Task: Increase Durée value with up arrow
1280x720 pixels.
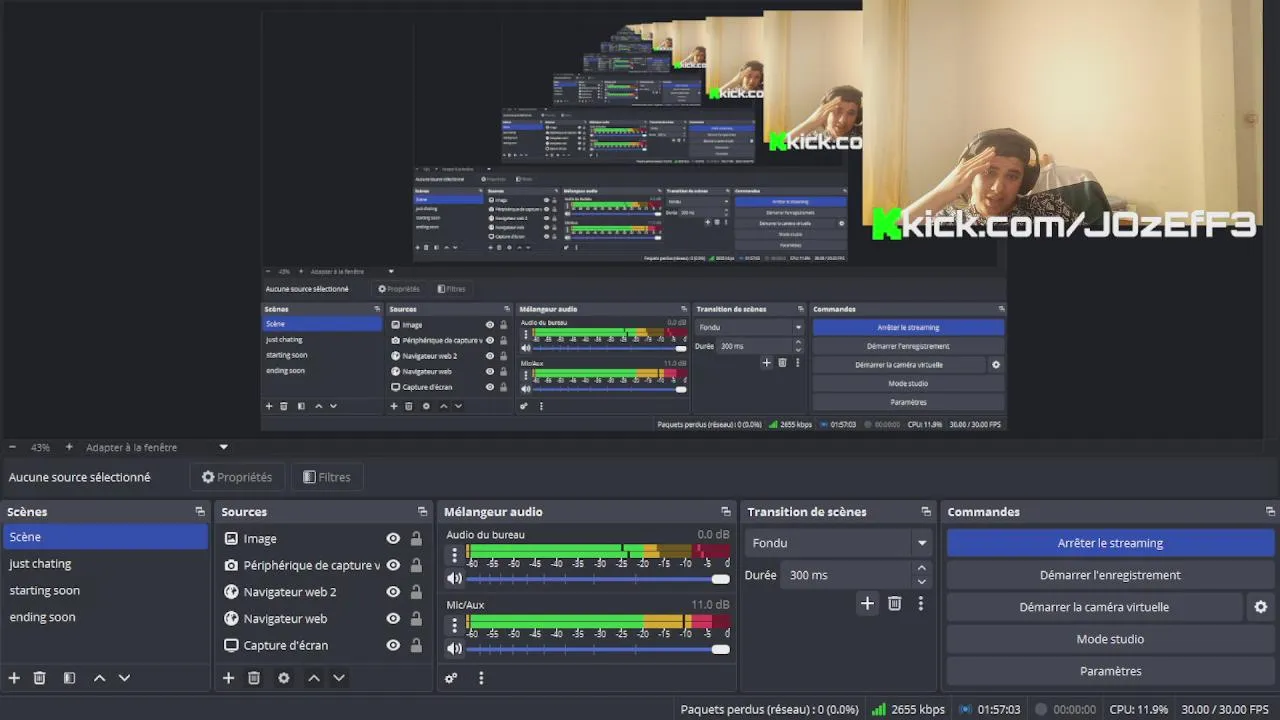Action: click(921, 569)
